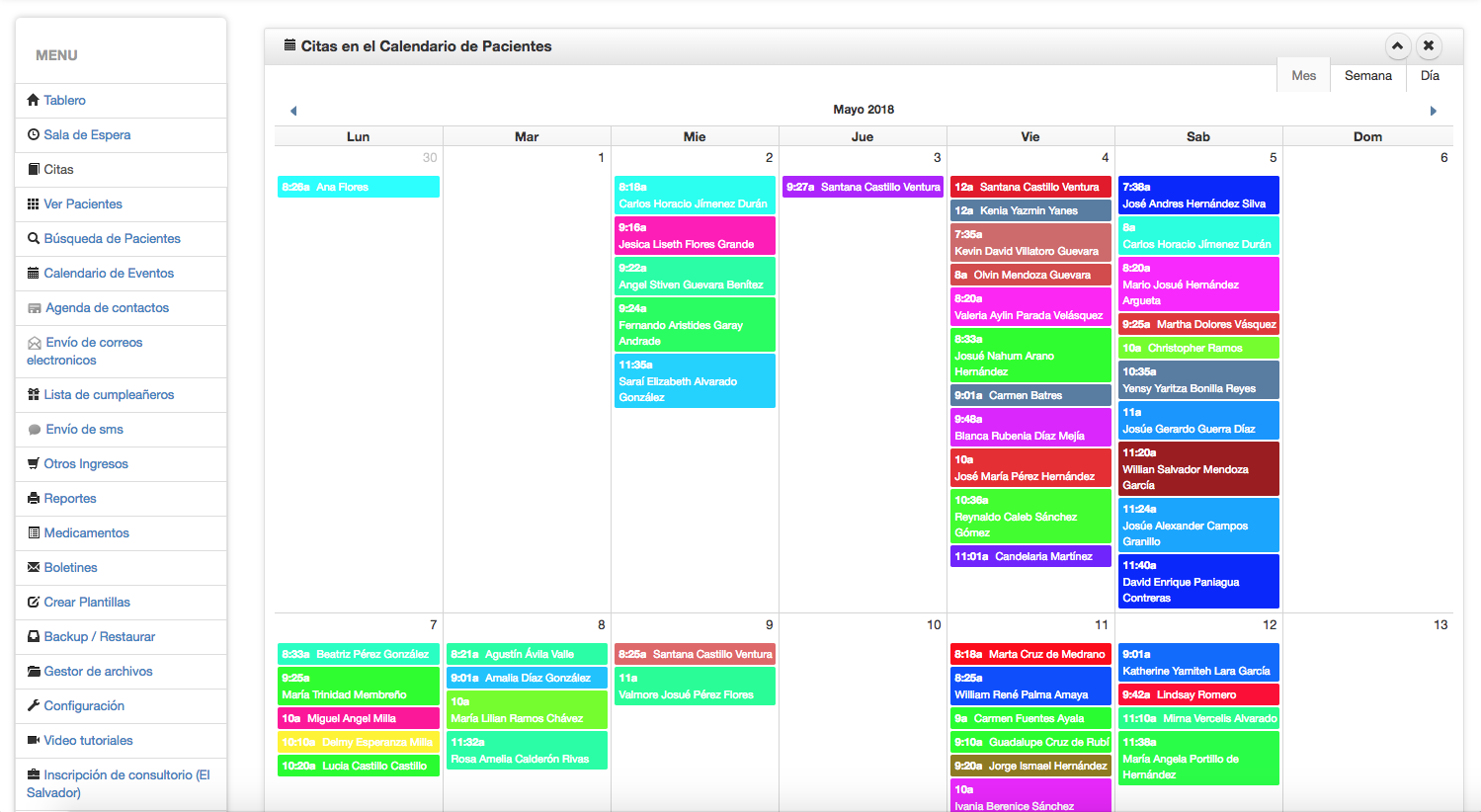This screenshot has height=812, width=1481.
Task: Click the Video tutoriales camera icon
Action: click(x=34, y=740)
